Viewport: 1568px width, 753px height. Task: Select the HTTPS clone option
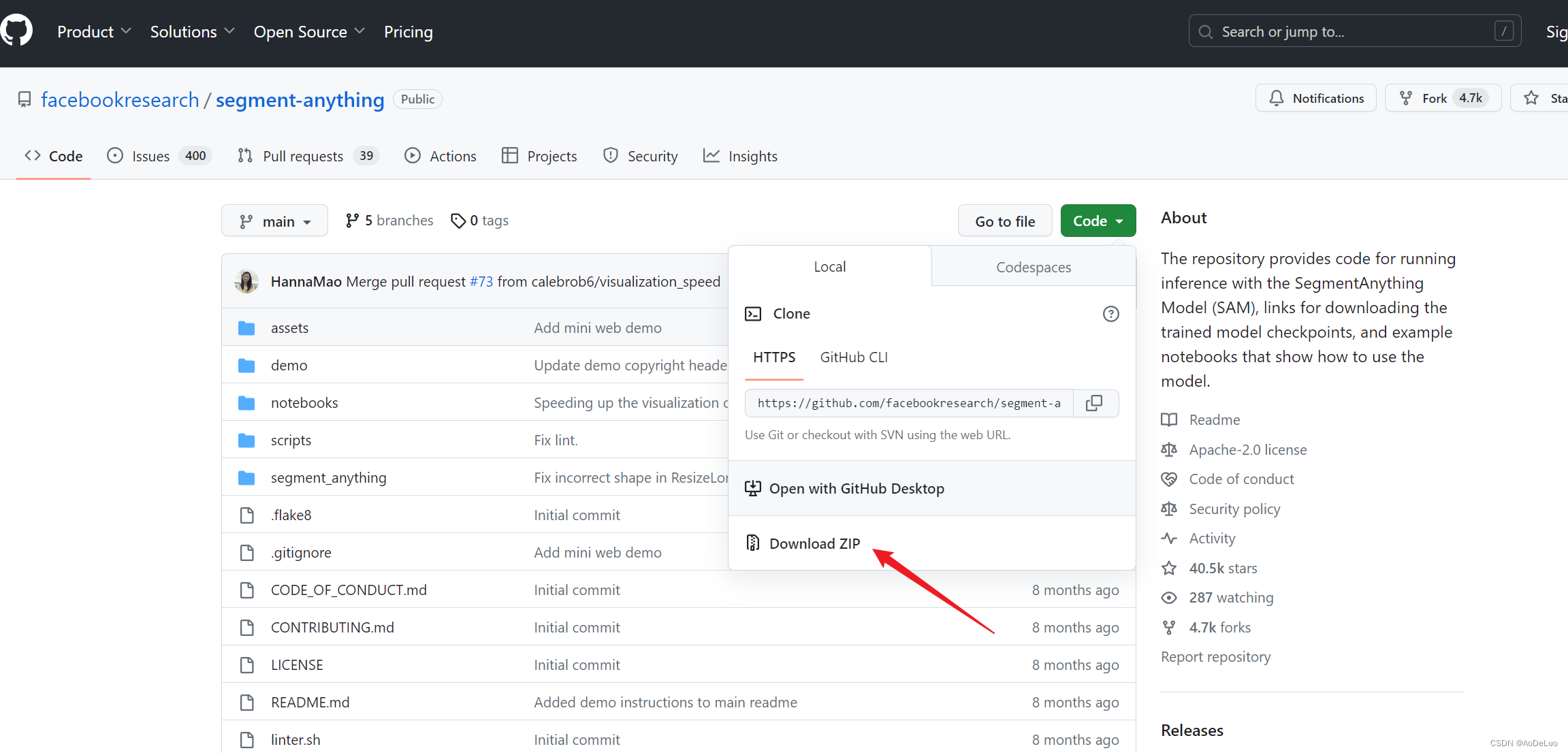774,357
